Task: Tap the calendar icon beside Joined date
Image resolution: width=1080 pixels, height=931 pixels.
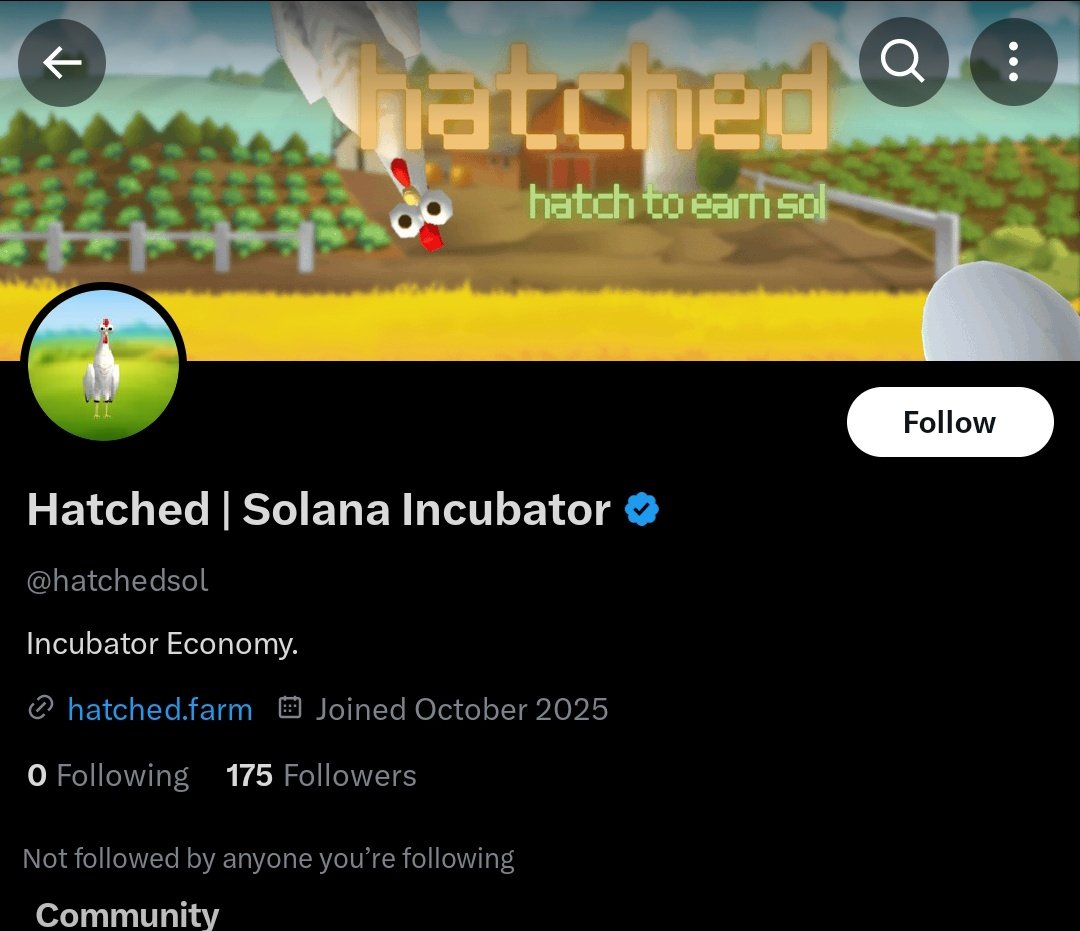Action: pos(290,709)
